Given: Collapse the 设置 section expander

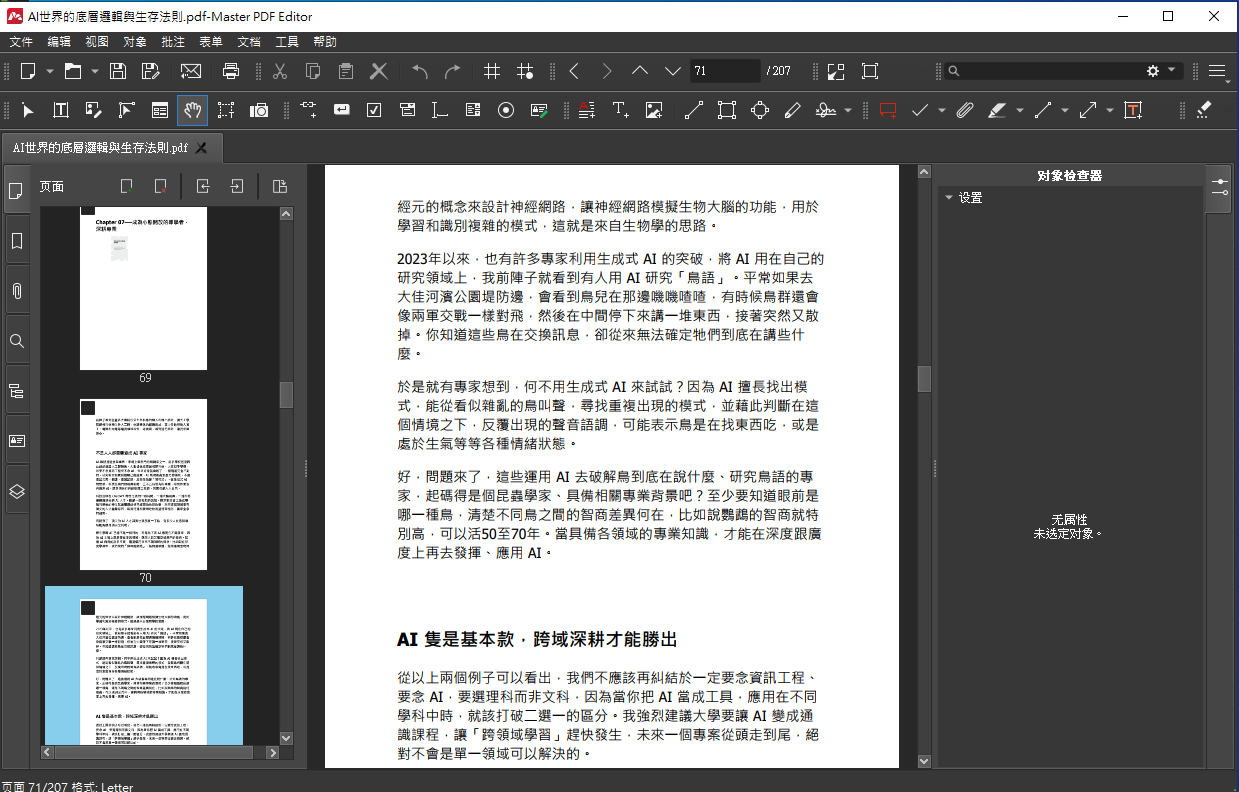Looking at the screenshot, I should tap(948, 197).
